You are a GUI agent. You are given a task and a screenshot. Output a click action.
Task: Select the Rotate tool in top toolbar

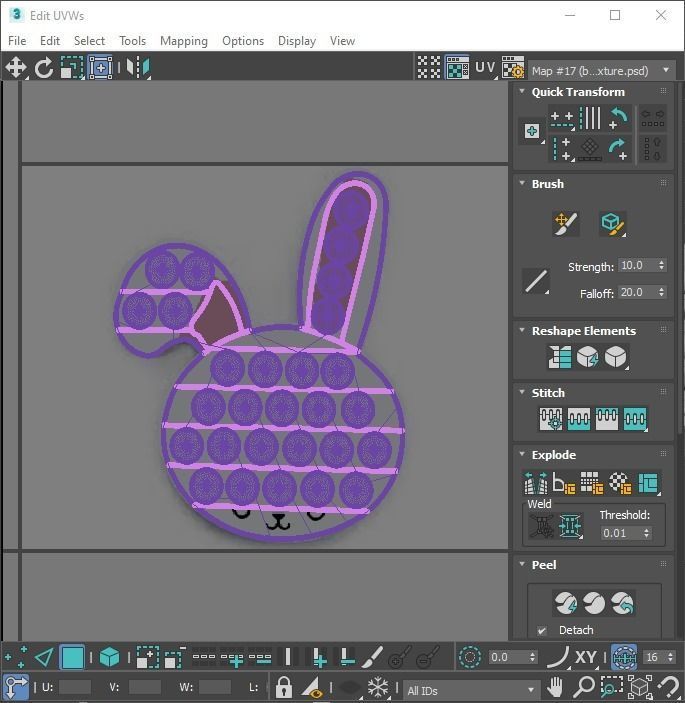(x=44, y=68)
